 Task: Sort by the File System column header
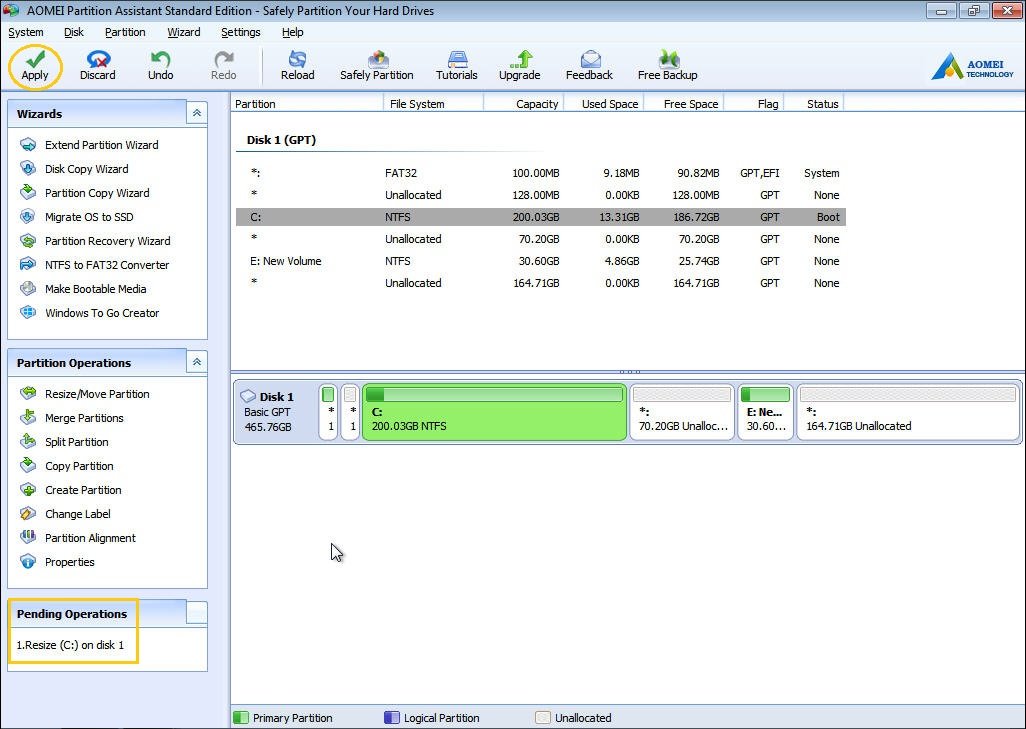433,103
